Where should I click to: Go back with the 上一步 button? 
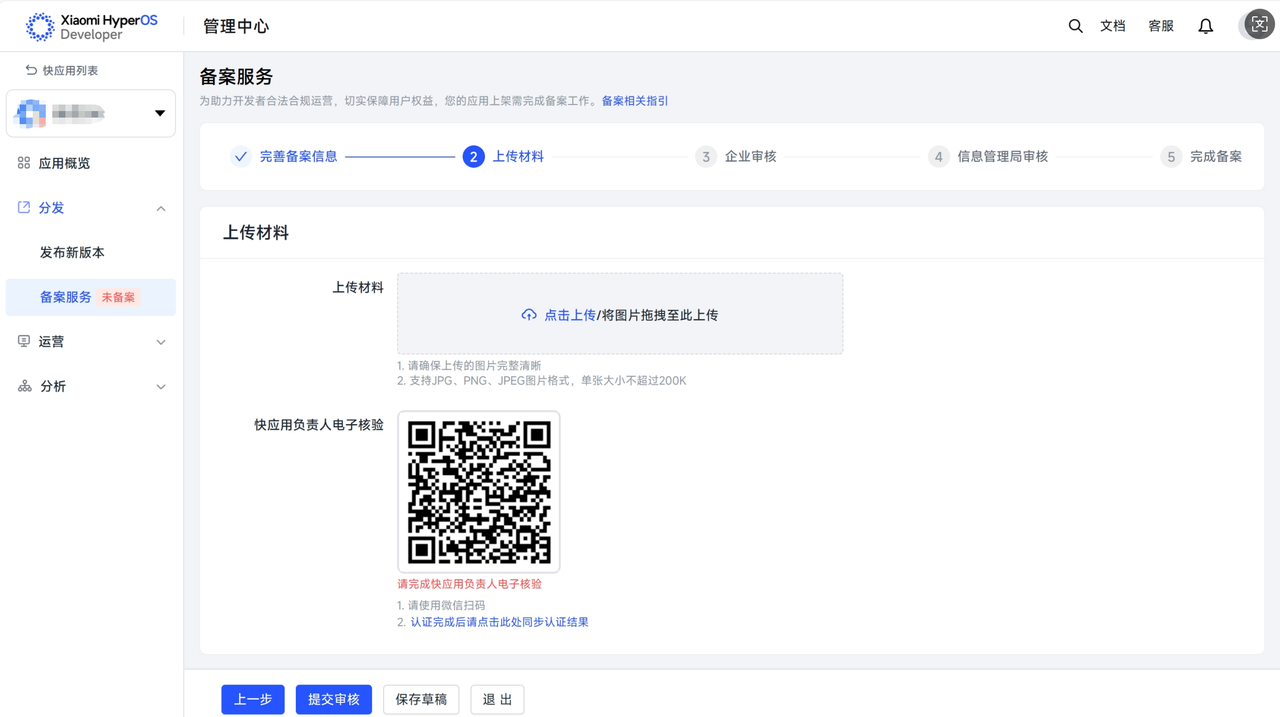click(253, 700)
